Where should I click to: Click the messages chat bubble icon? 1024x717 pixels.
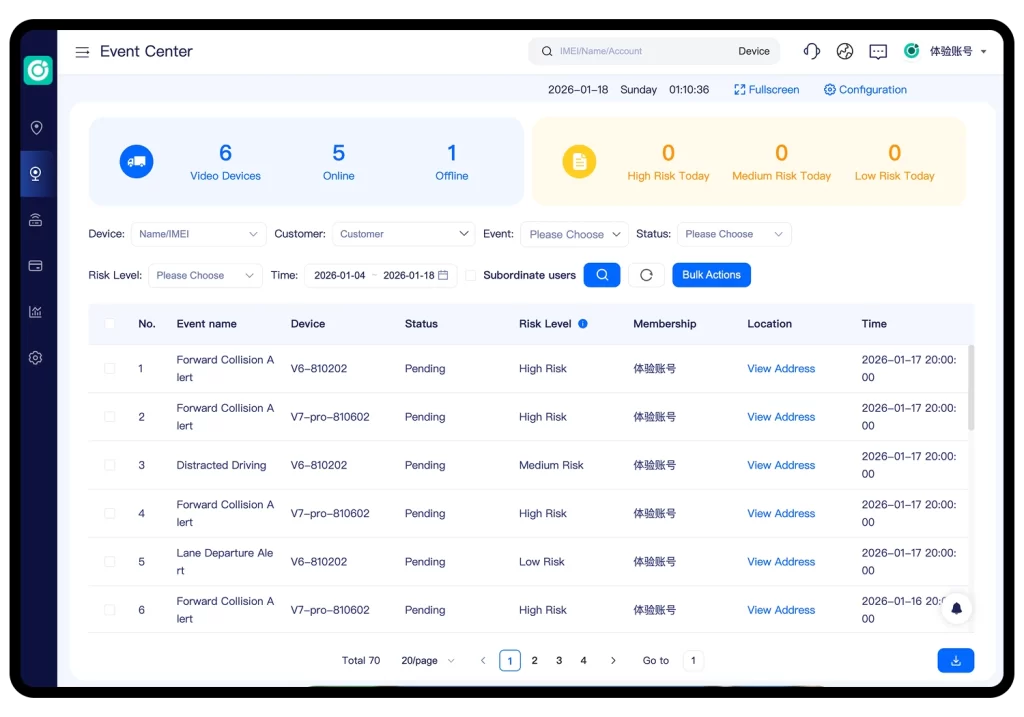[x=878, y=51]
